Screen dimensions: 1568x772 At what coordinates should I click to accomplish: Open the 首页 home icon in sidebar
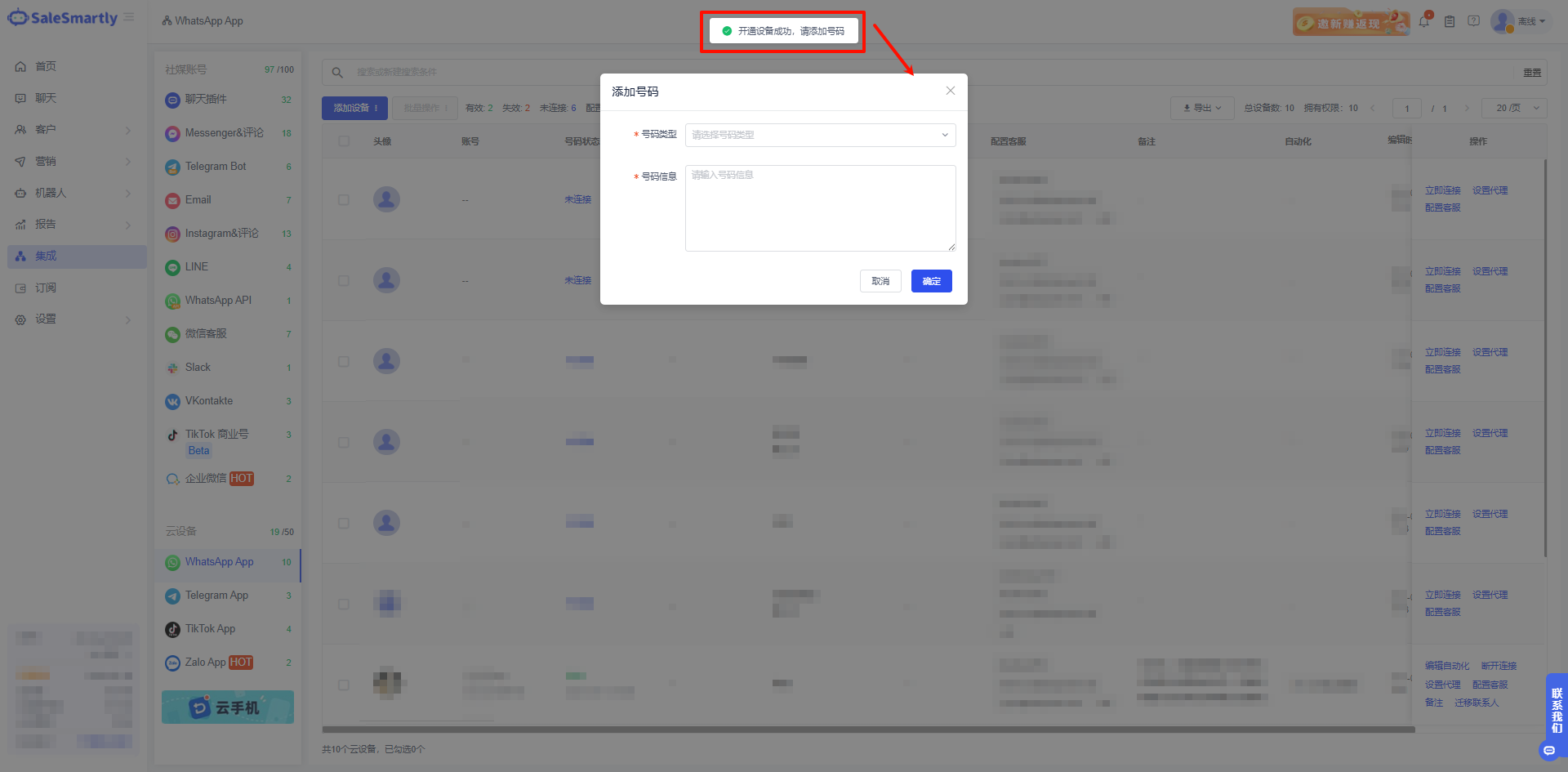click(x=20, y=66)
